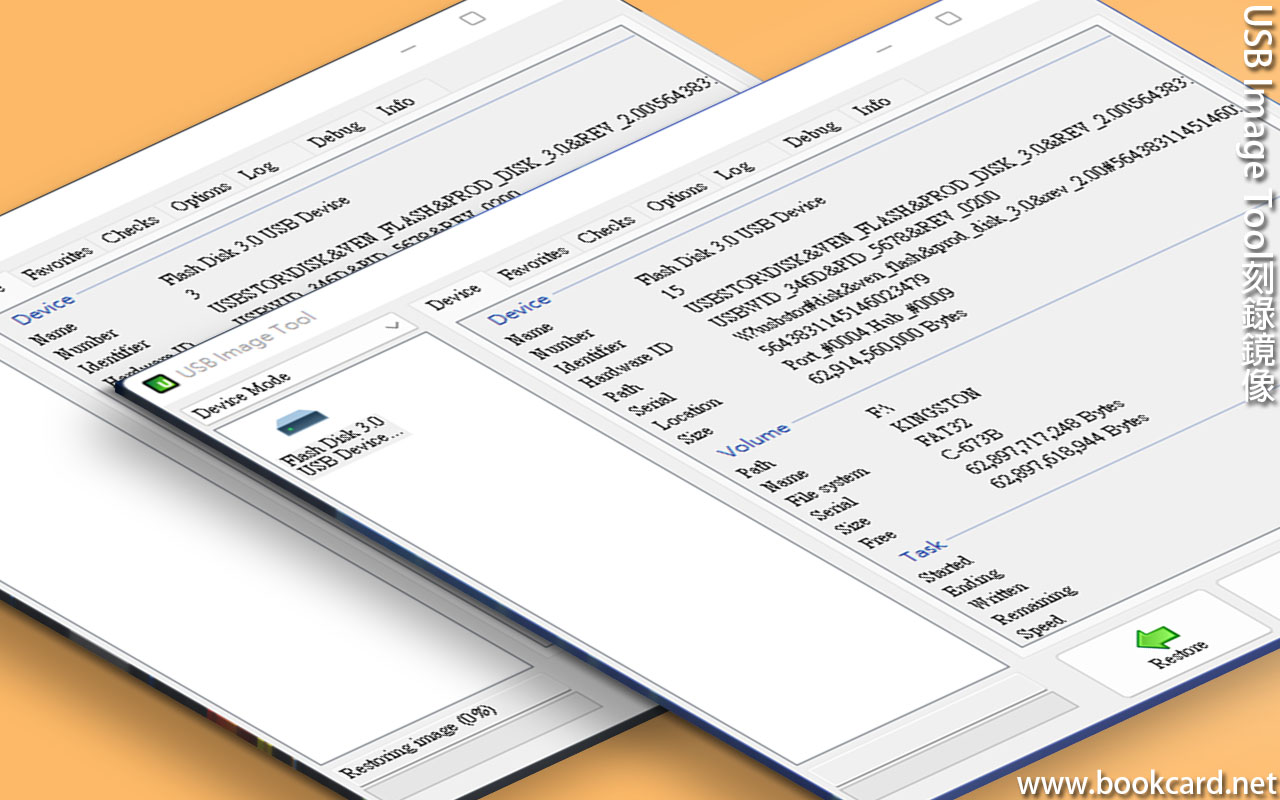1280x800 pixels.
Task: Open the Options tab in front window
Action: (676, 197)
